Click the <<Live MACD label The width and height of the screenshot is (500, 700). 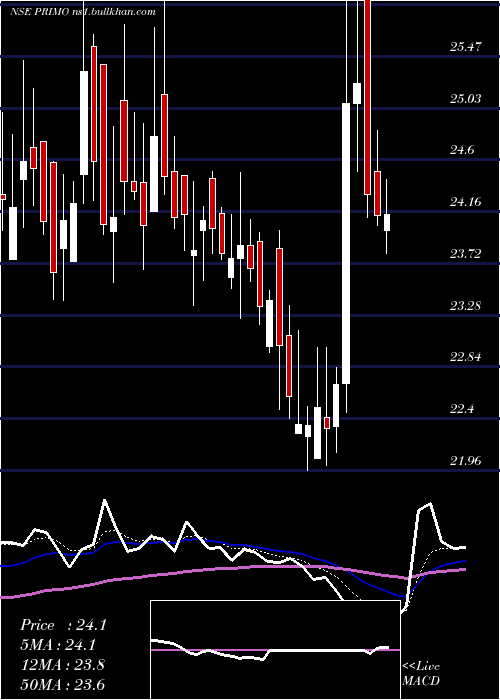(x=421, y=673)
